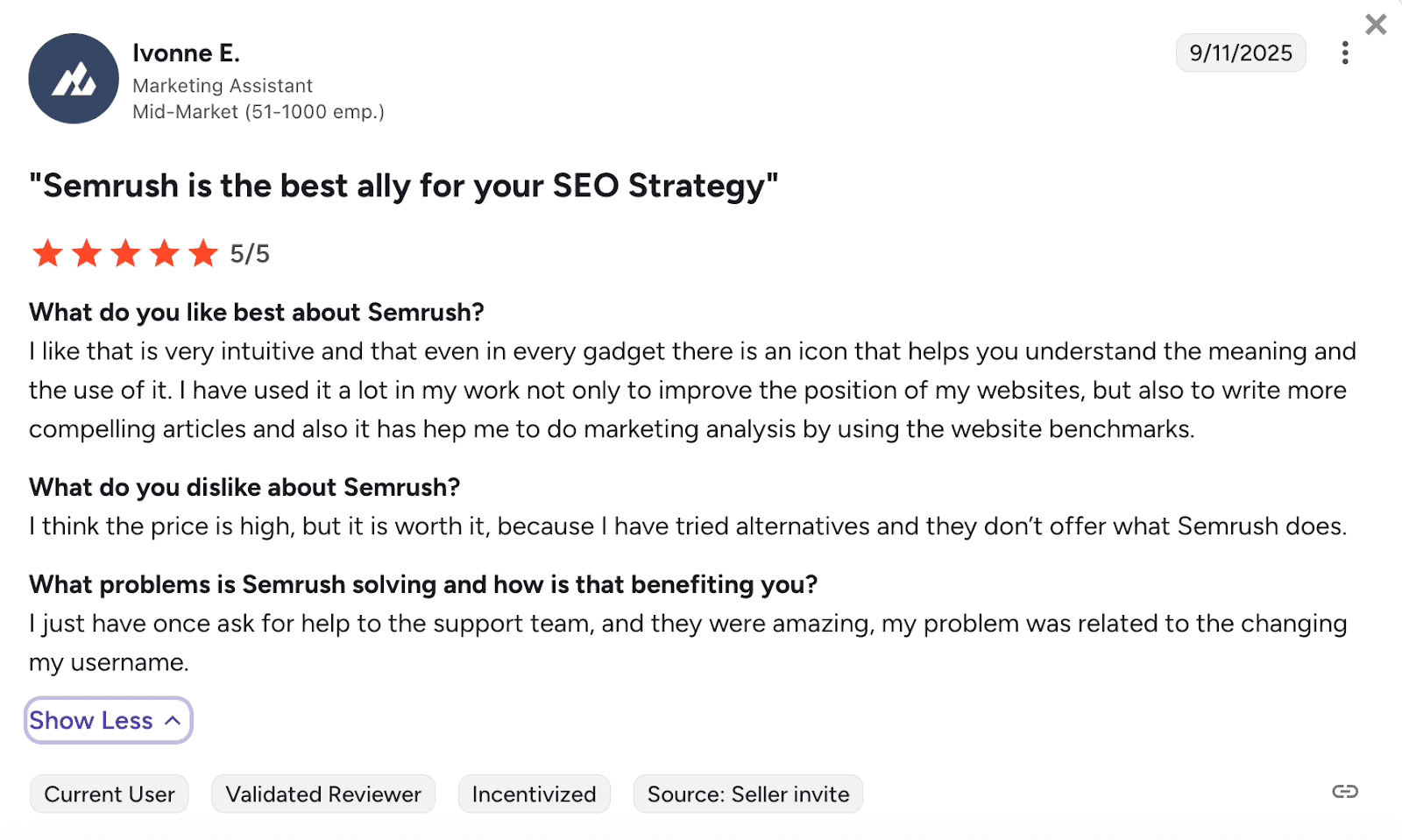
Task: Click the reviewer's mountain logo avatar
Action: click(74, 79)
